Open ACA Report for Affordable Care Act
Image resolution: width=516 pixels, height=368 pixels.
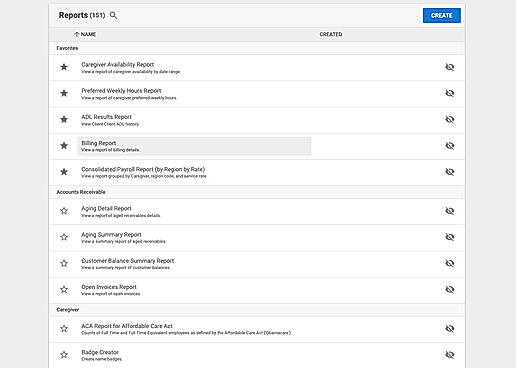[127, 326]
